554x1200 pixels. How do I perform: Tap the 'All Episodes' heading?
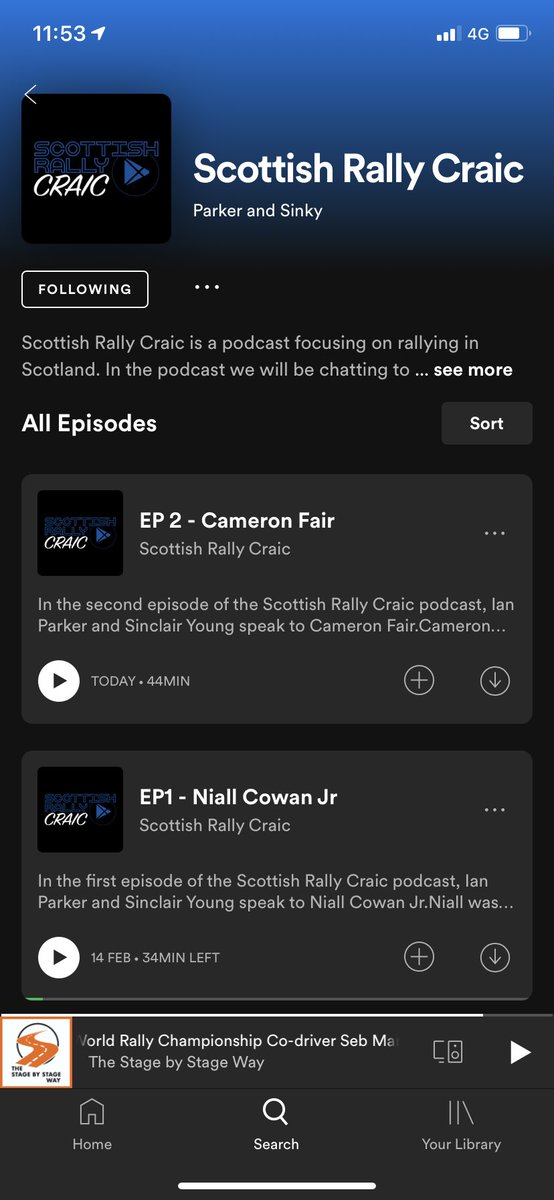(x=89, y=423)
